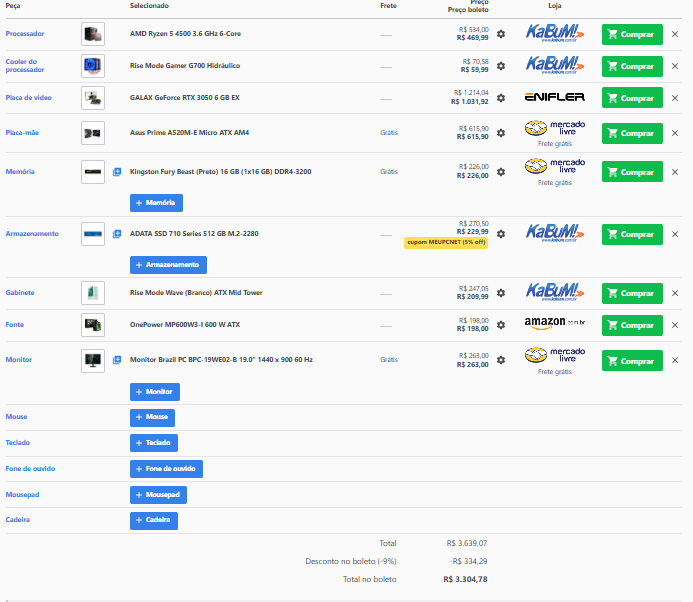This screenshot has height=602, width=693.
Task: Click coupon badge 'cupom MEUPCNET (5% off)'
Action: coord(446,243)
